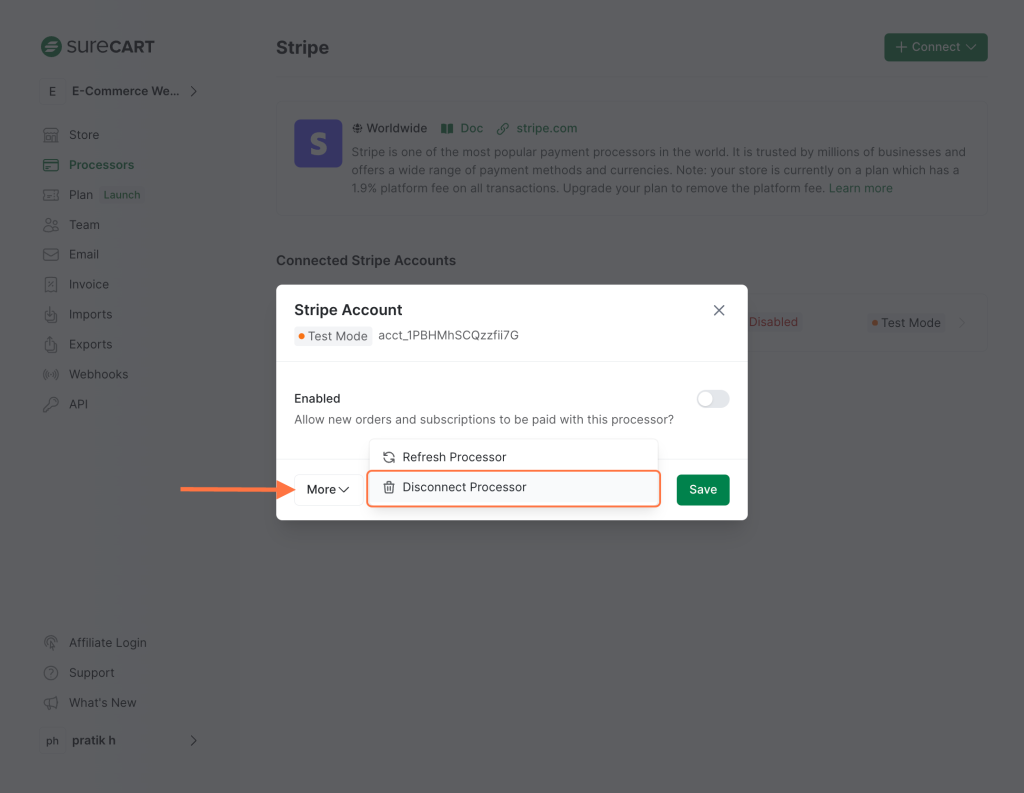Expand the E-Commerce We... workspace switcher

pyautogui.click(x=120, y=90)
